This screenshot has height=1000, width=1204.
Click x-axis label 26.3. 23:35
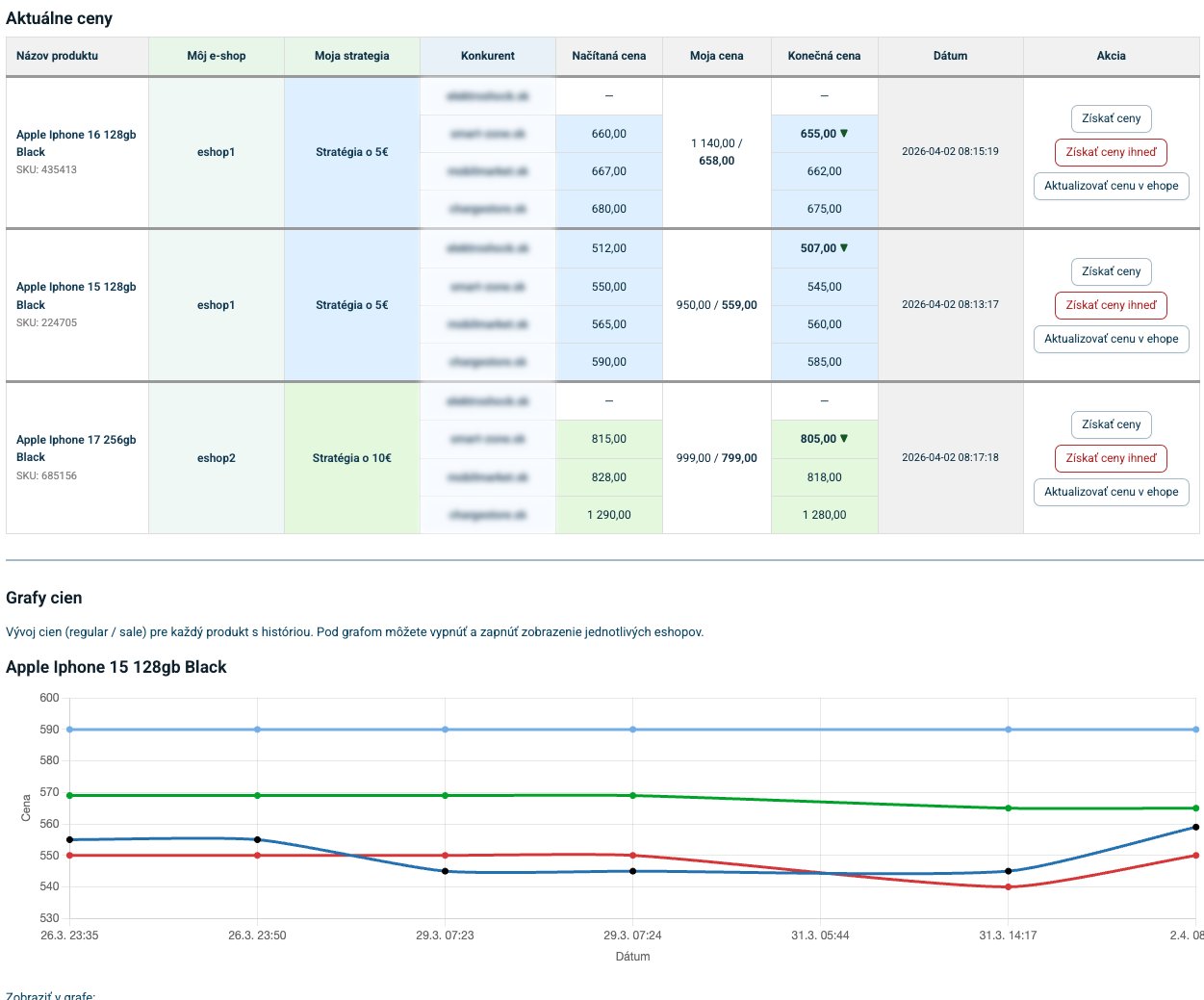click(x=69, y=936)
